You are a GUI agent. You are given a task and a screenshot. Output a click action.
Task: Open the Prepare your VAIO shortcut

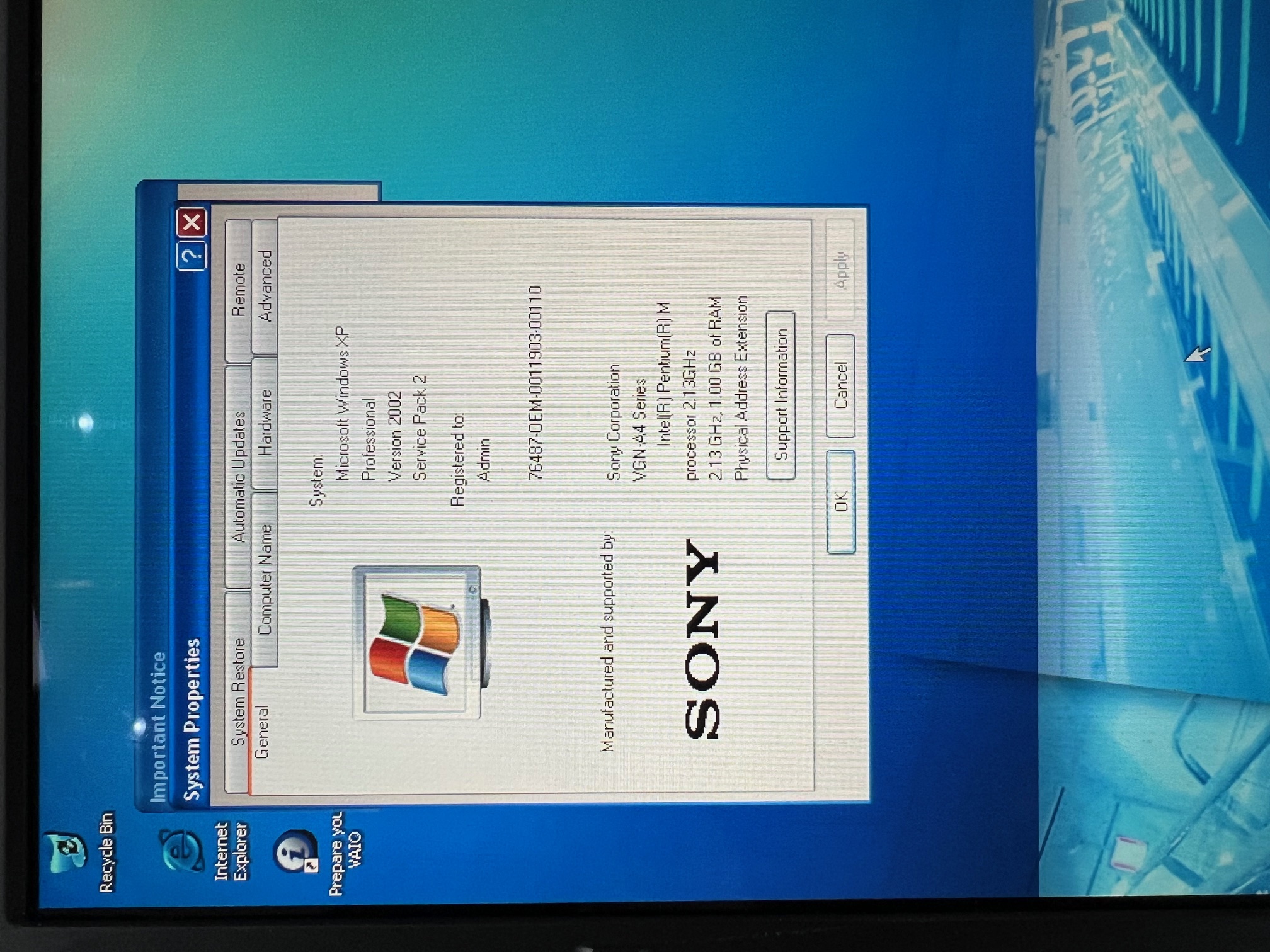click(295, 851)
